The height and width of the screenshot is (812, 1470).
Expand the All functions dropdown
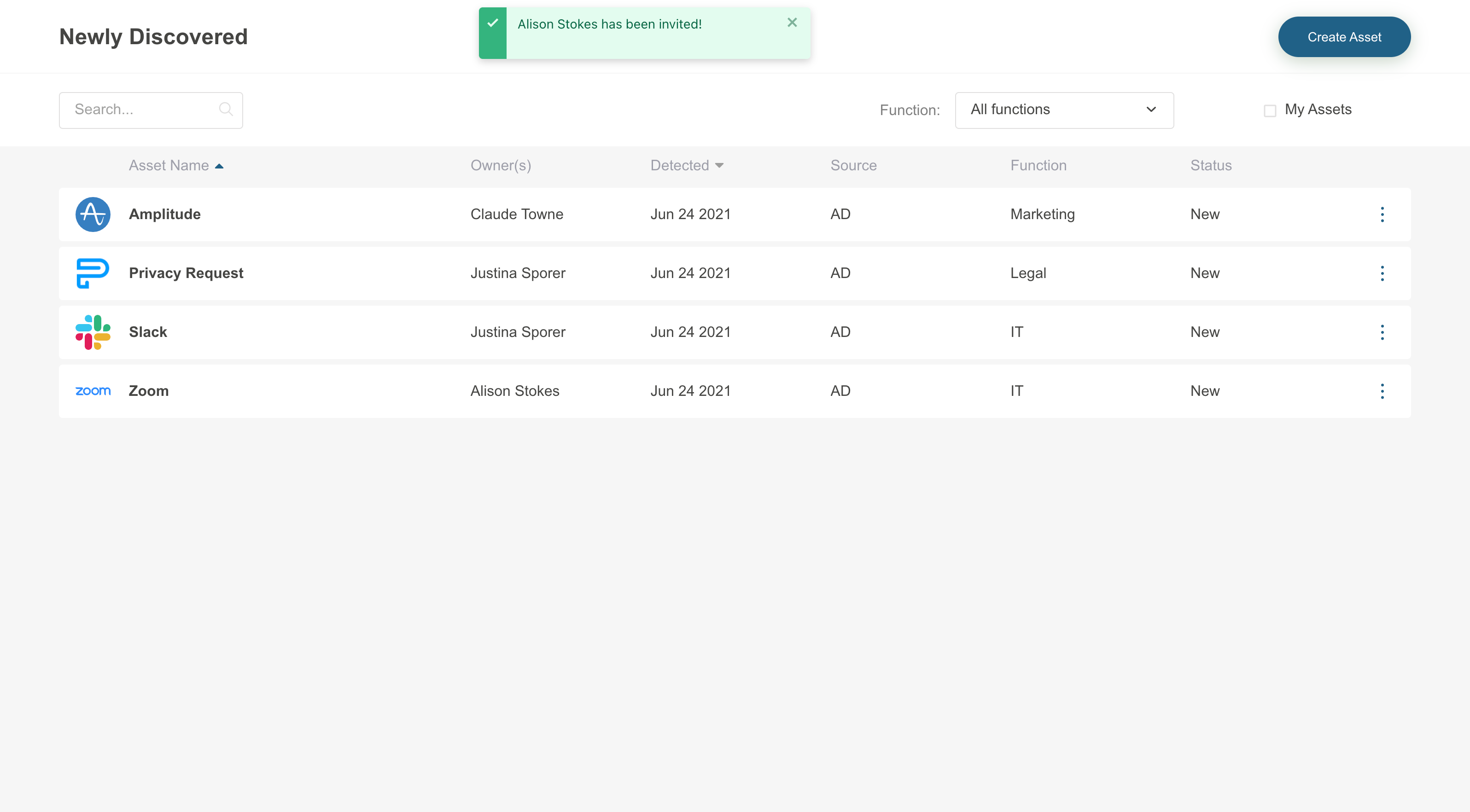click(x=1064, y=110)
